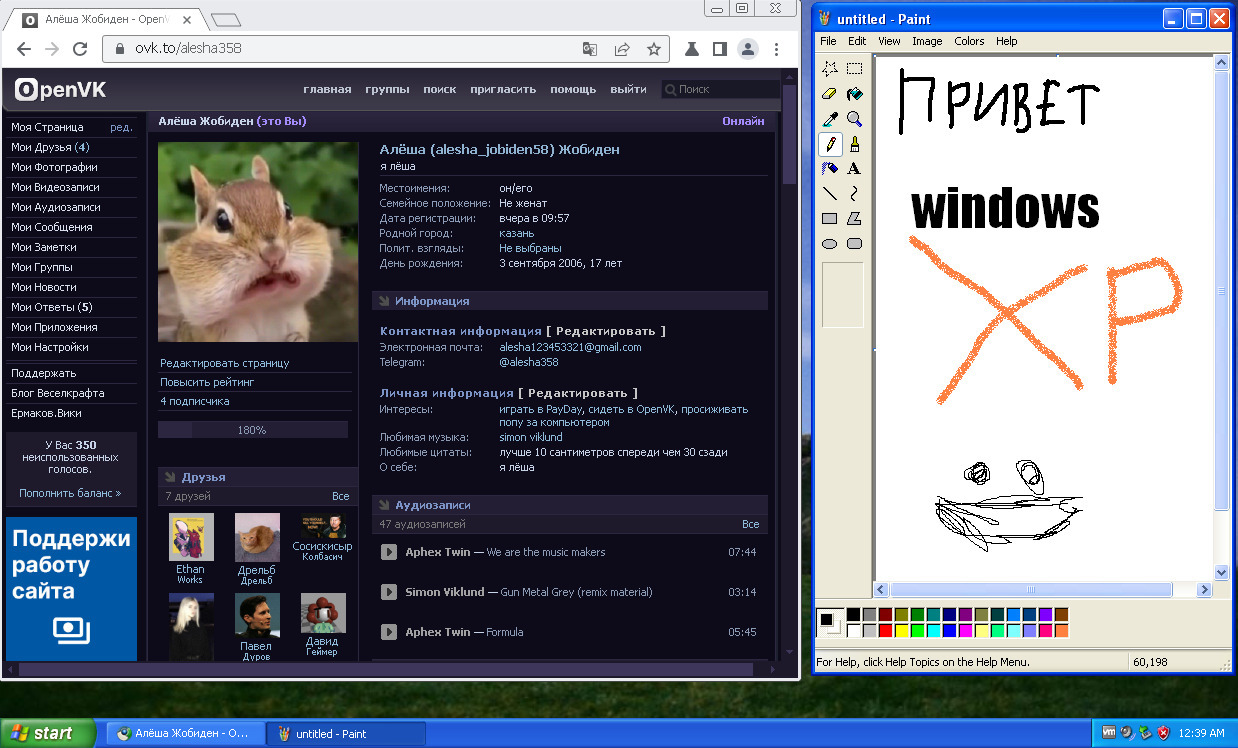Click the share page icon in address bar
1238x748 pixels.
click(x=622, y=48)
